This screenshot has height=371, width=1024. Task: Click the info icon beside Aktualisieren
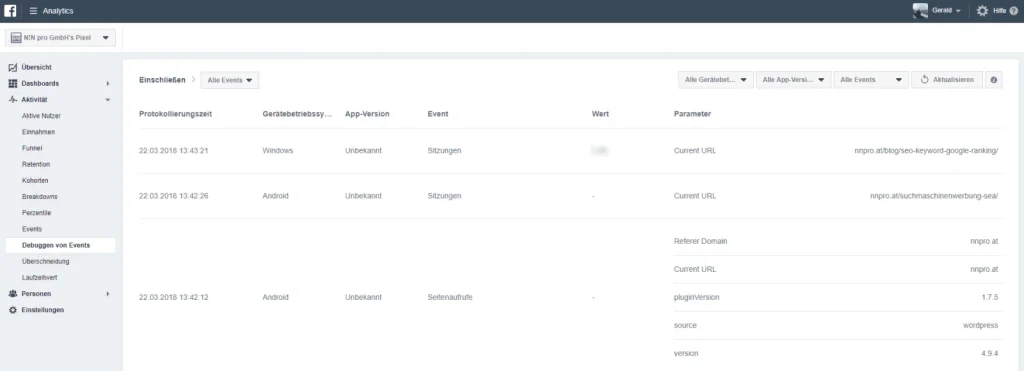pos(994,80)
